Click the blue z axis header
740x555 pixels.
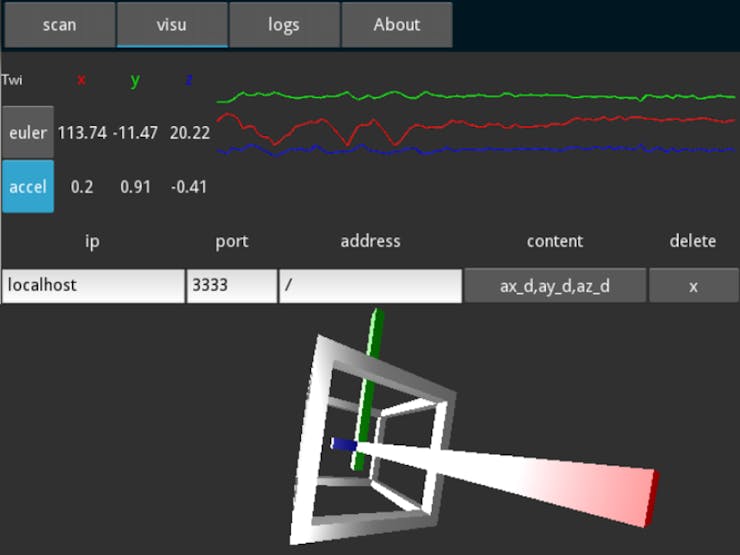pos(189,79)
